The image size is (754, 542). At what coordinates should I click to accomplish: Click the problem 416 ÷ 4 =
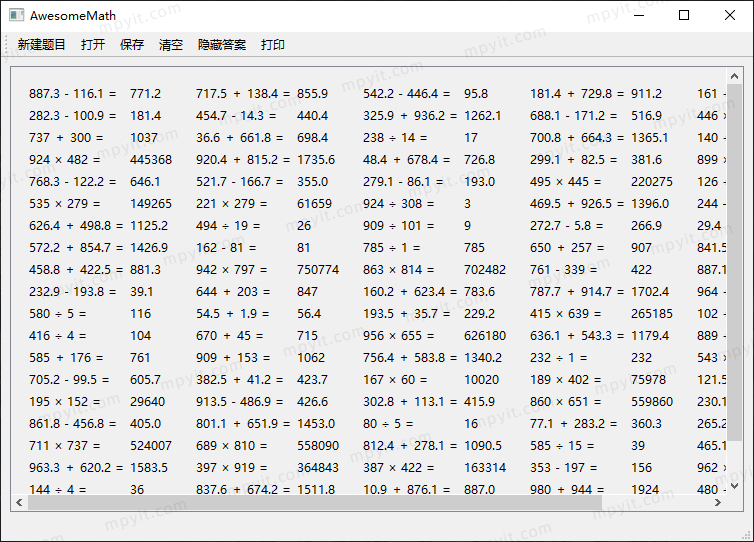58,336
